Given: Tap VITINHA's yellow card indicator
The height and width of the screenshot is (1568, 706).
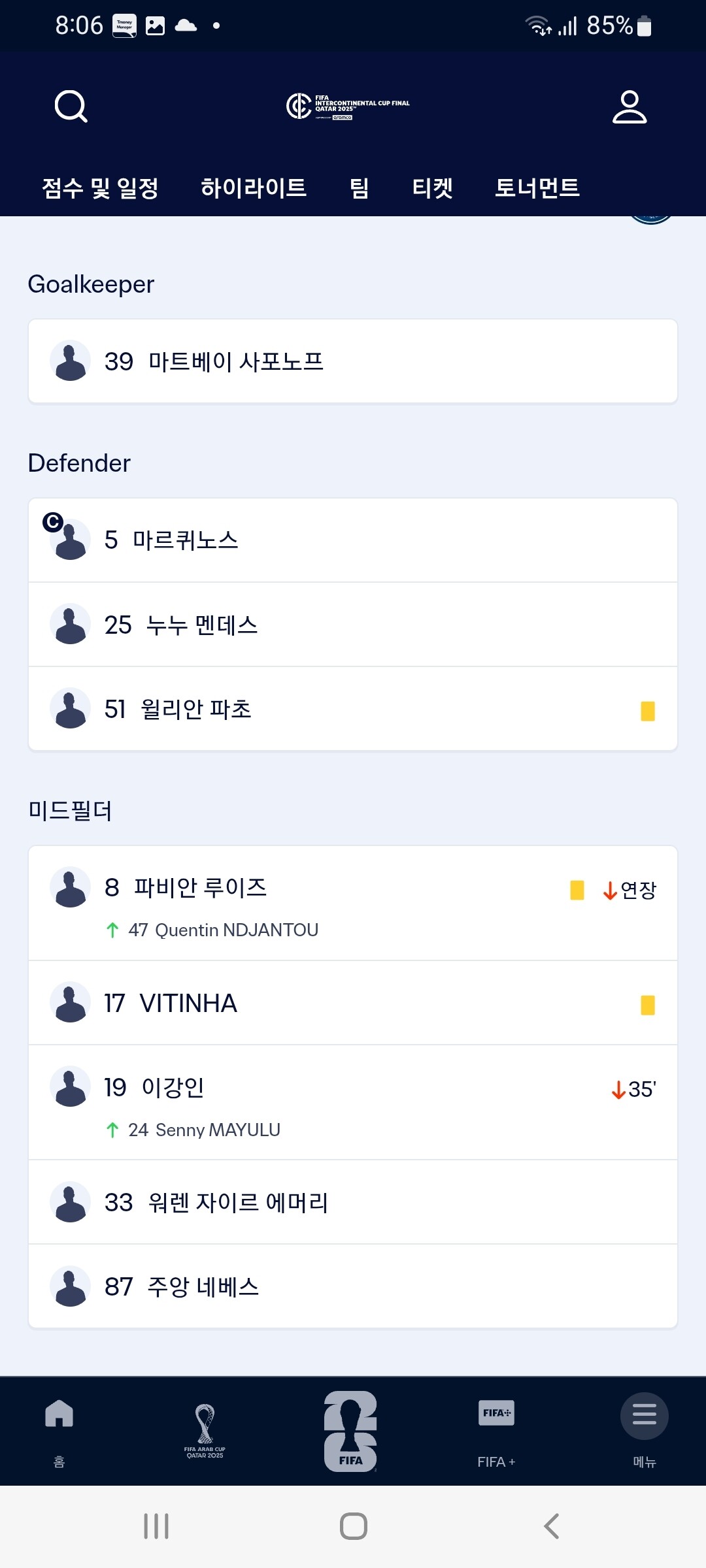Looking at the screenshot, I should coord(647,1005).
